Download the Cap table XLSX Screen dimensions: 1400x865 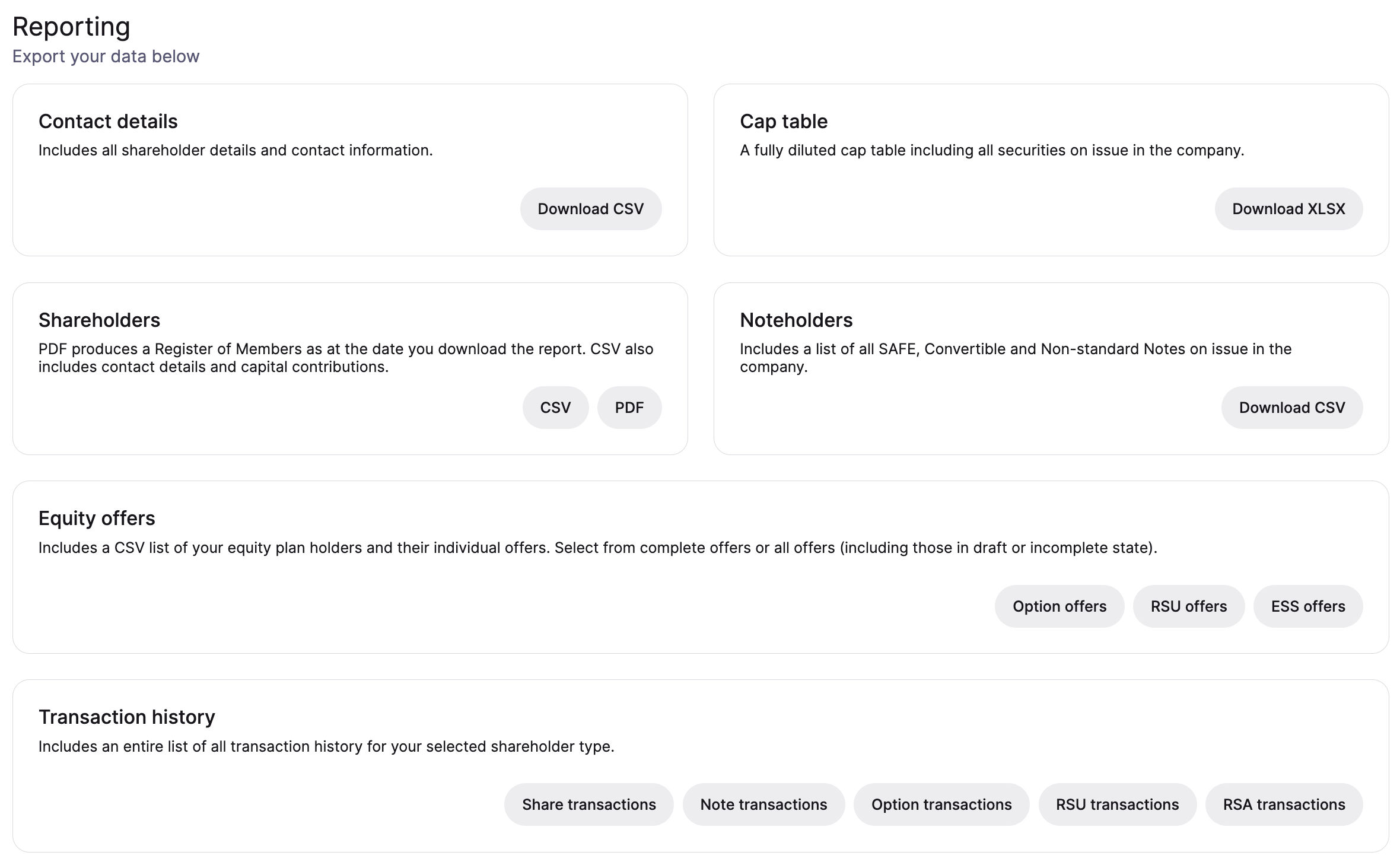tap(1288, 209)
